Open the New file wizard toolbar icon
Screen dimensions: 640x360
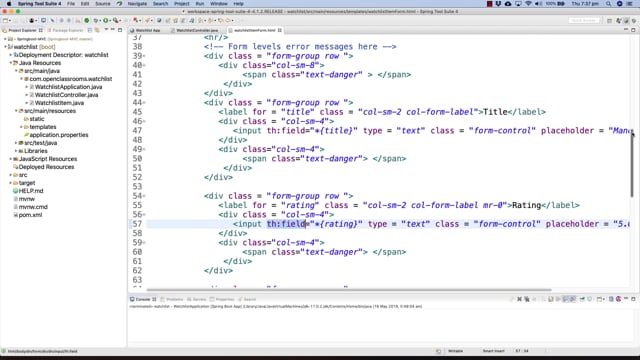[5, 20]
